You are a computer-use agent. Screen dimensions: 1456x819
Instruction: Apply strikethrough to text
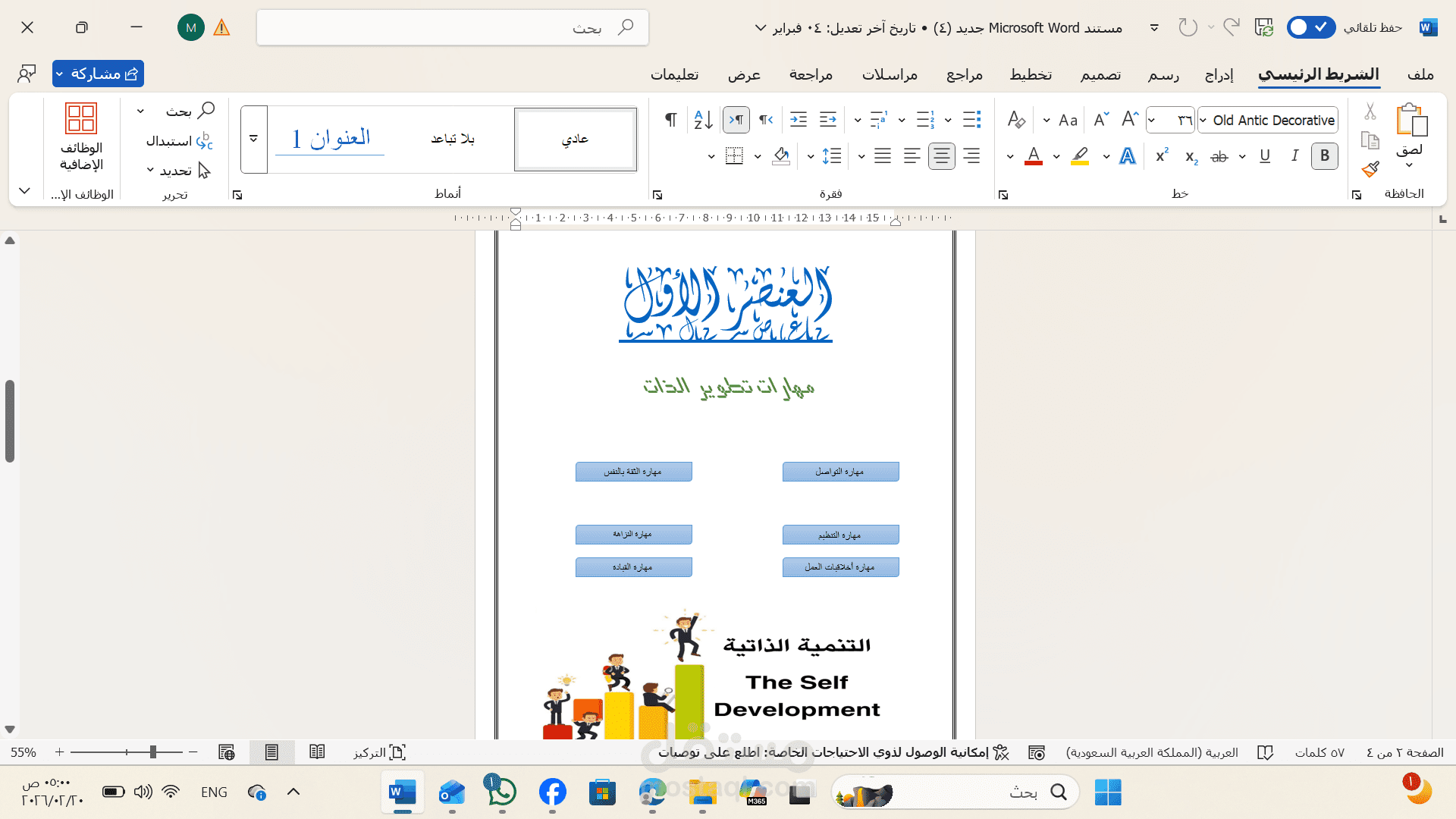tap(1219, 156)
